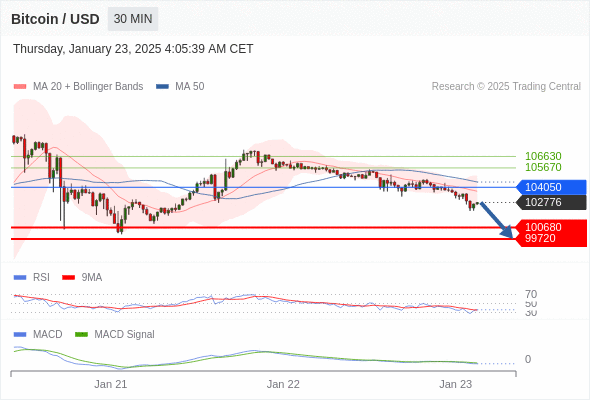Click the green MACD Signal legend swatch
Viewport: 590px width, 400px height.
coord(81,335)
